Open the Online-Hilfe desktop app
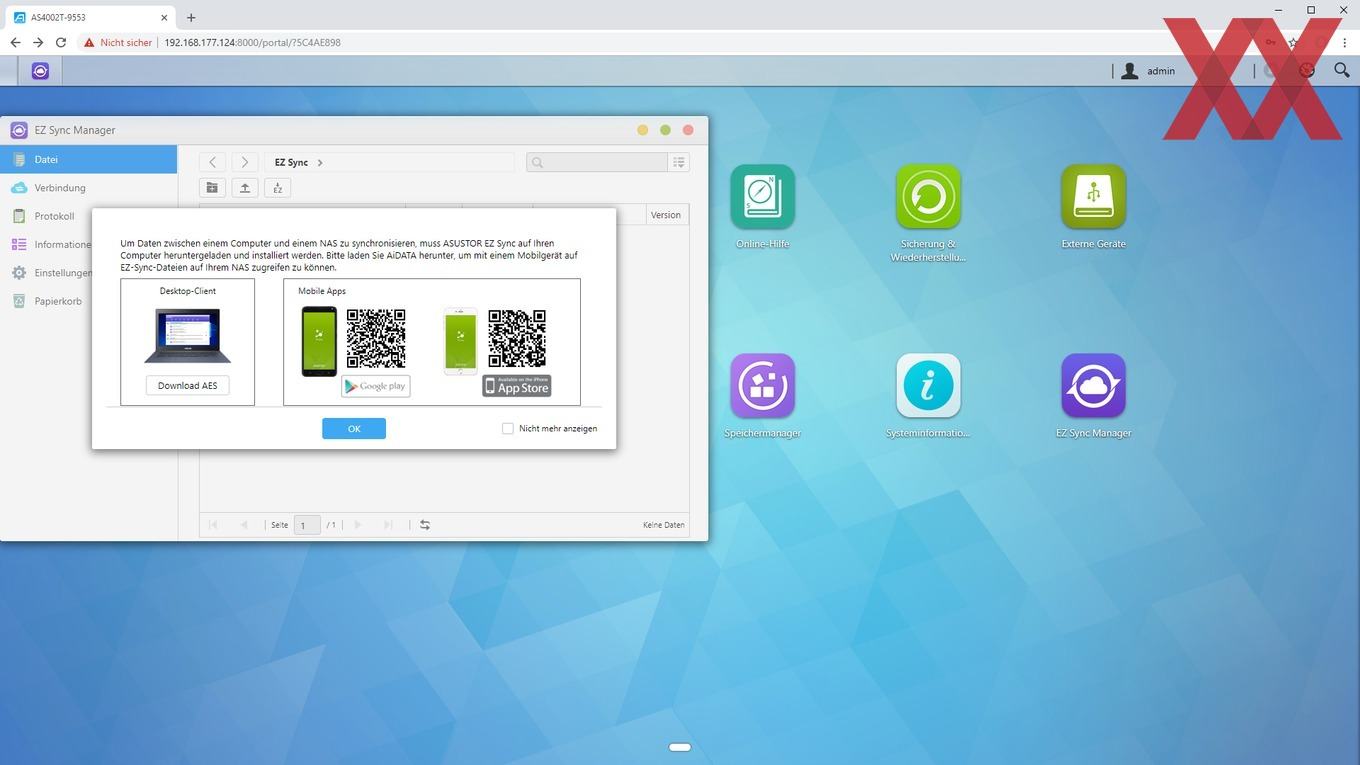Image resolution: width=1360 pixels, height=765 pixels. pos(762,198)
